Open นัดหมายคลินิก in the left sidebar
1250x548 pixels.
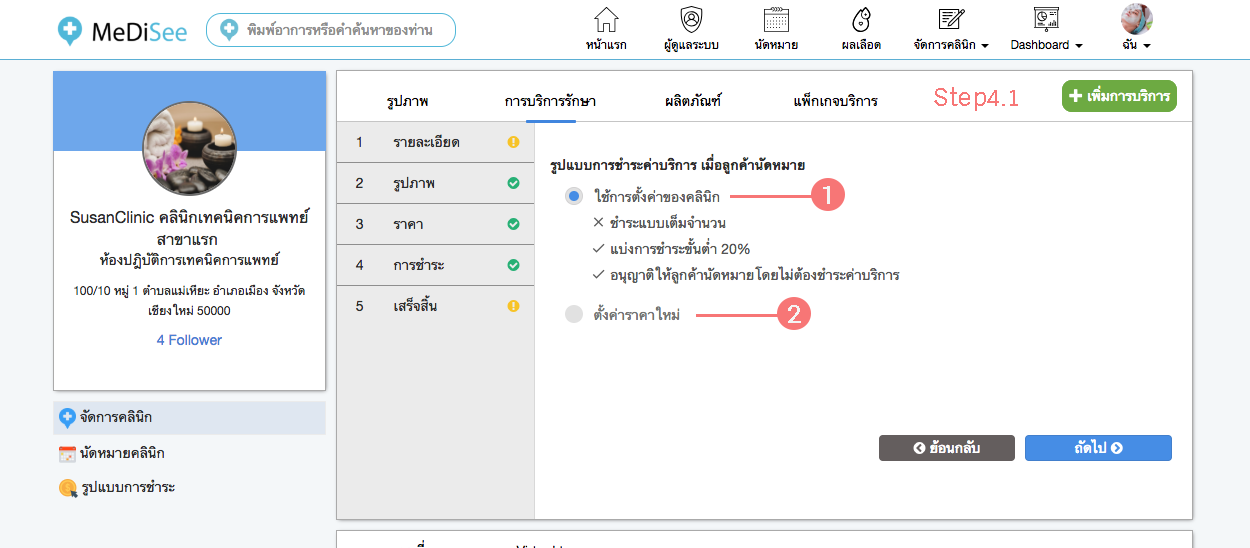122,453
